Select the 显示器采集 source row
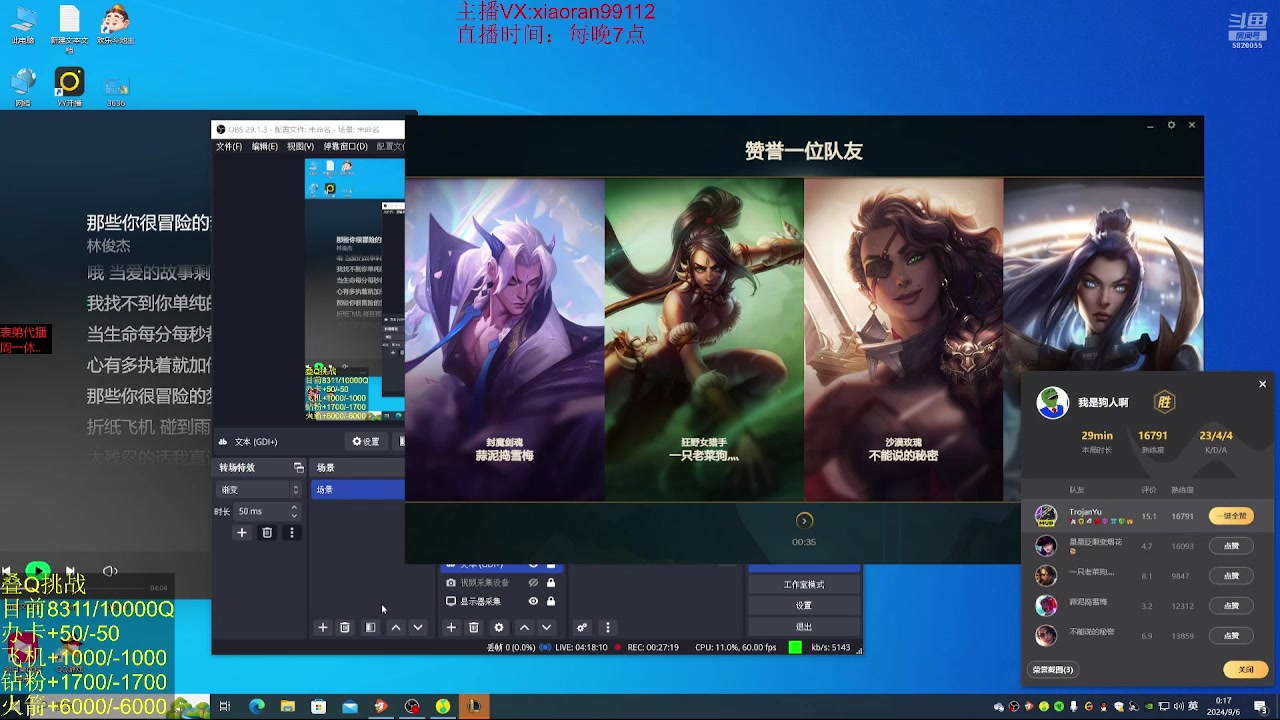The height and width of the screenshot is (720, 1280). (501, 601)
